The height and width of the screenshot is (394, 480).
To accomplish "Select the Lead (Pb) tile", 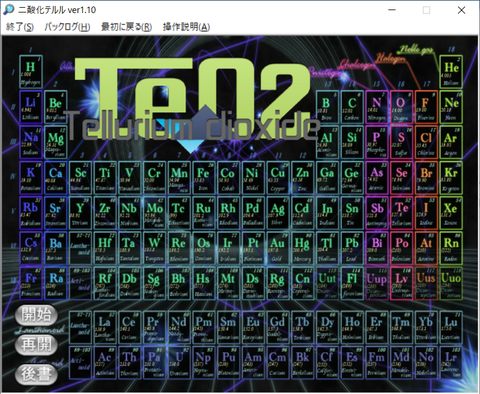I will (x=352, y=248).
